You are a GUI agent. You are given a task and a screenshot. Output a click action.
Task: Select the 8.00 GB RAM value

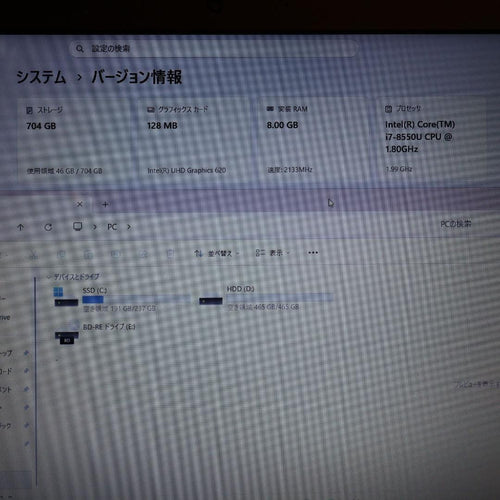tap(282, 125)
